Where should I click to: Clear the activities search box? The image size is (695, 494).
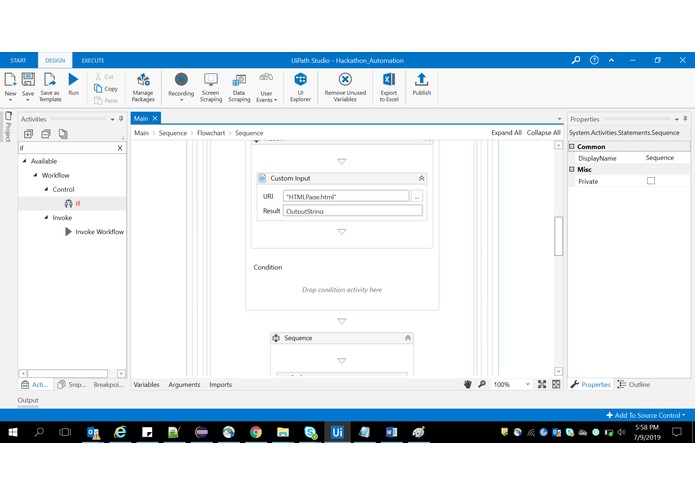120,148
